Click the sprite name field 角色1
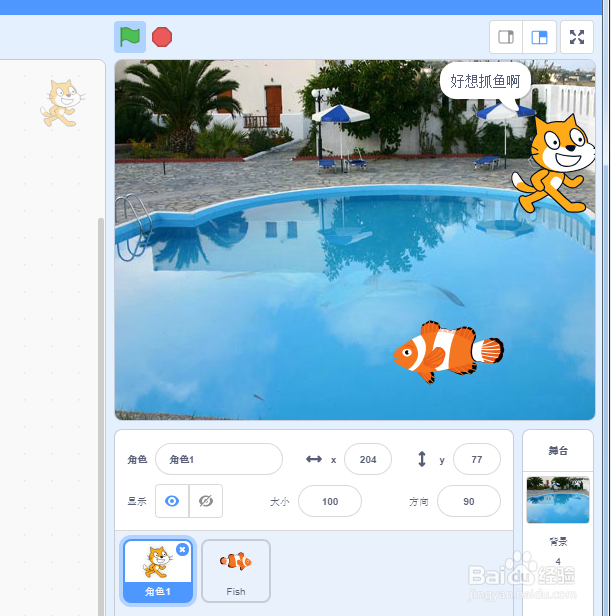 coord(219,459)
